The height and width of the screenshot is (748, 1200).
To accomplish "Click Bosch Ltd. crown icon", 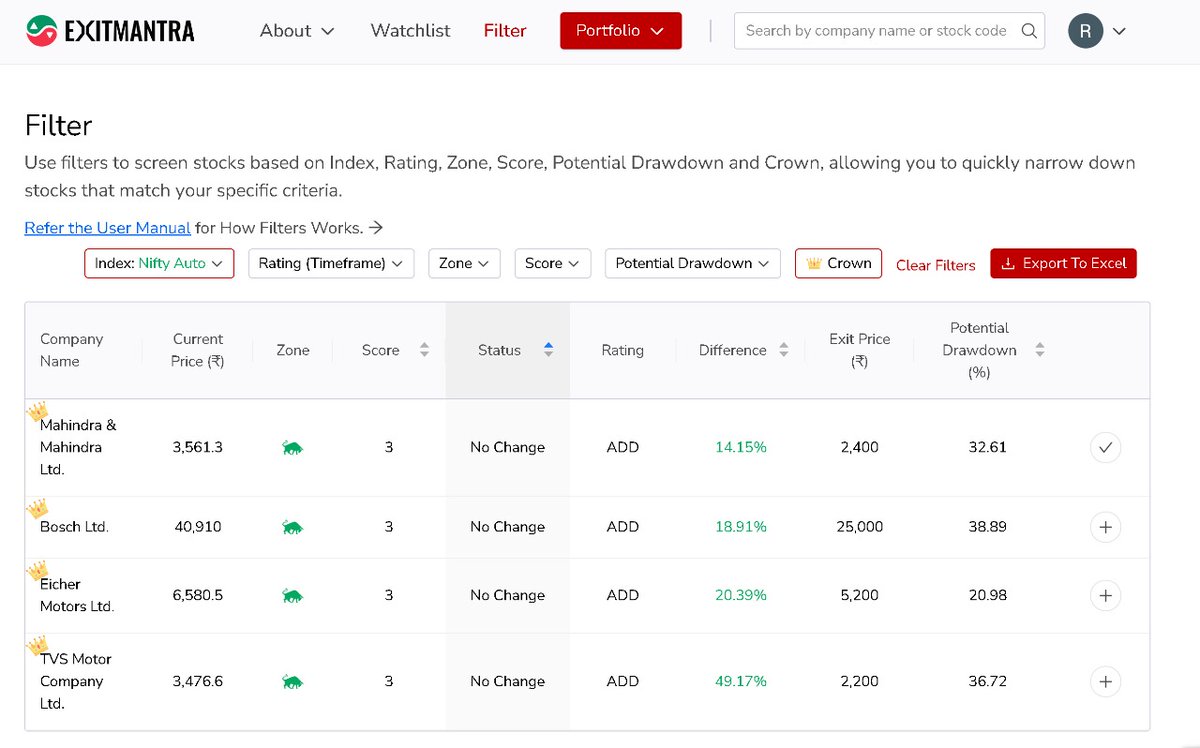I will click(37, 508).
